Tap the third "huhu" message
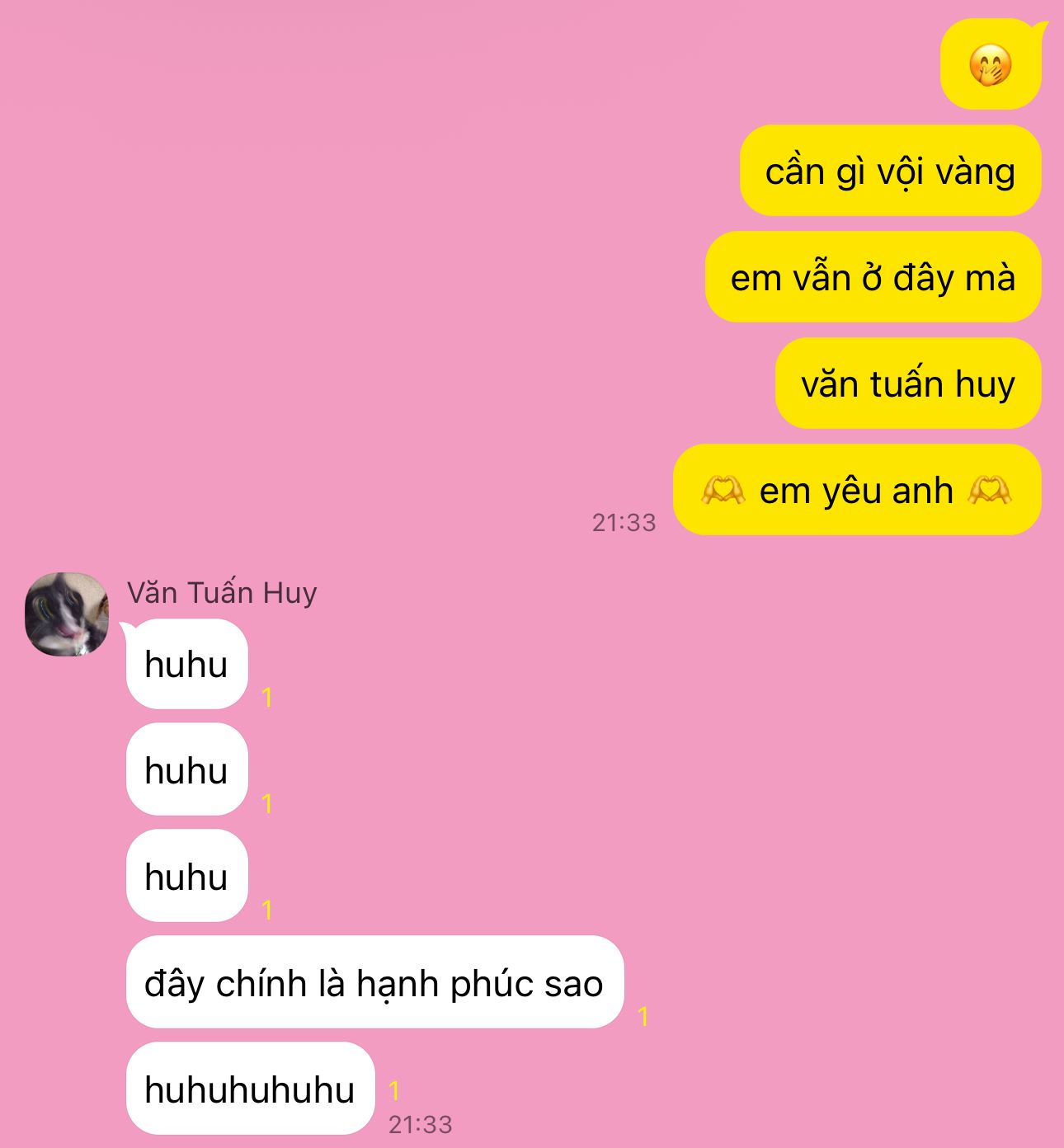This screenshot has width=1064, height=1148. [187, 876]
